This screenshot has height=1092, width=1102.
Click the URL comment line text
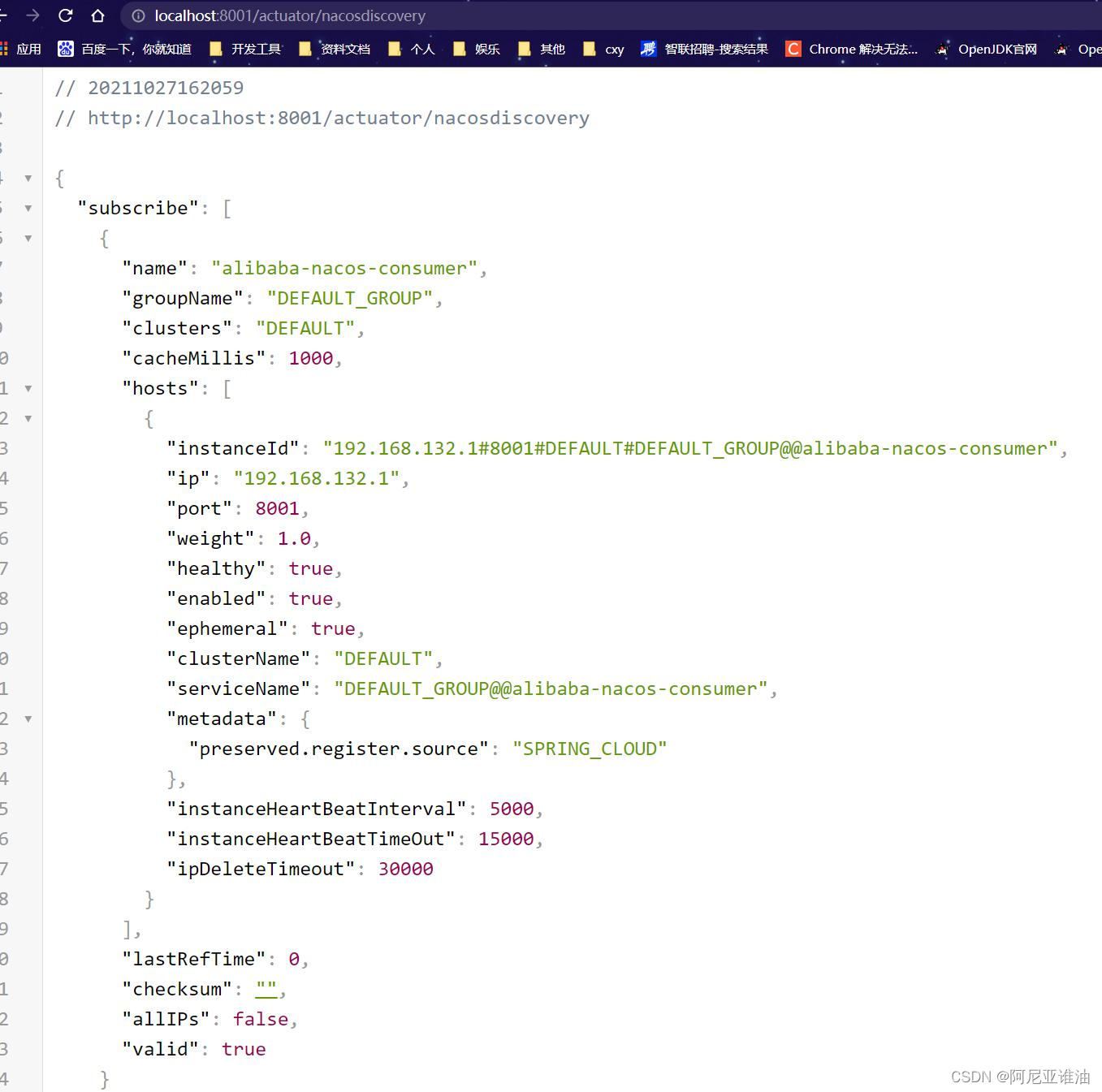click(x=322, y=118)
